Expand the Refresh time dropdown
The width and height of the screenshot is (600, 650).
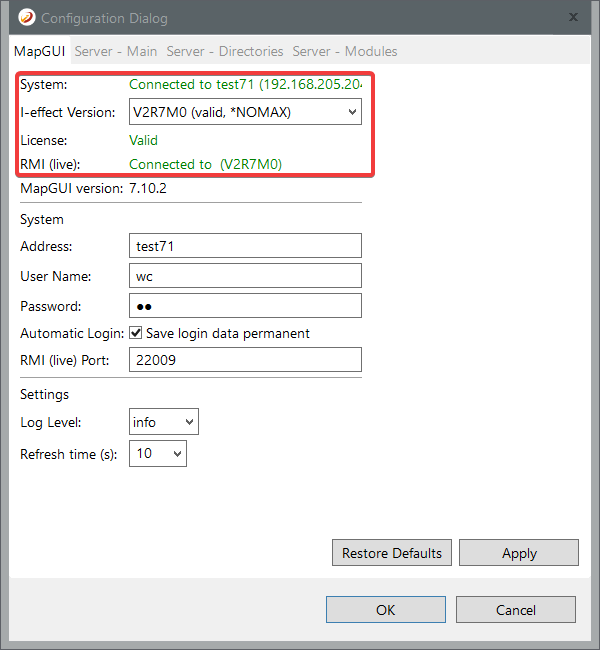click(x=158, y=454)
